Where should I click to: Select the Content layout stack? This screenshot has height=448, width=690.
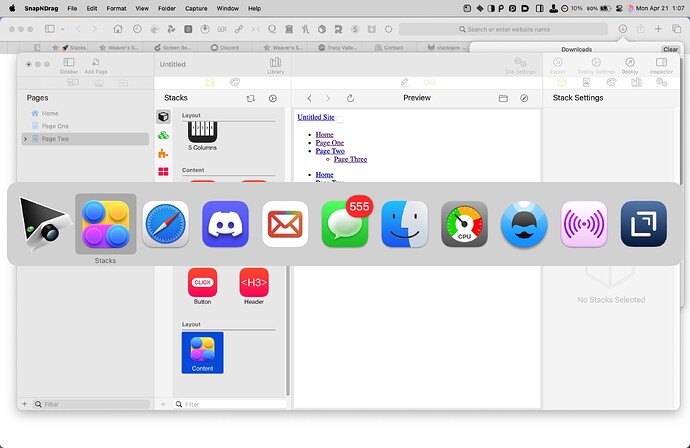[x=202, y=353]
